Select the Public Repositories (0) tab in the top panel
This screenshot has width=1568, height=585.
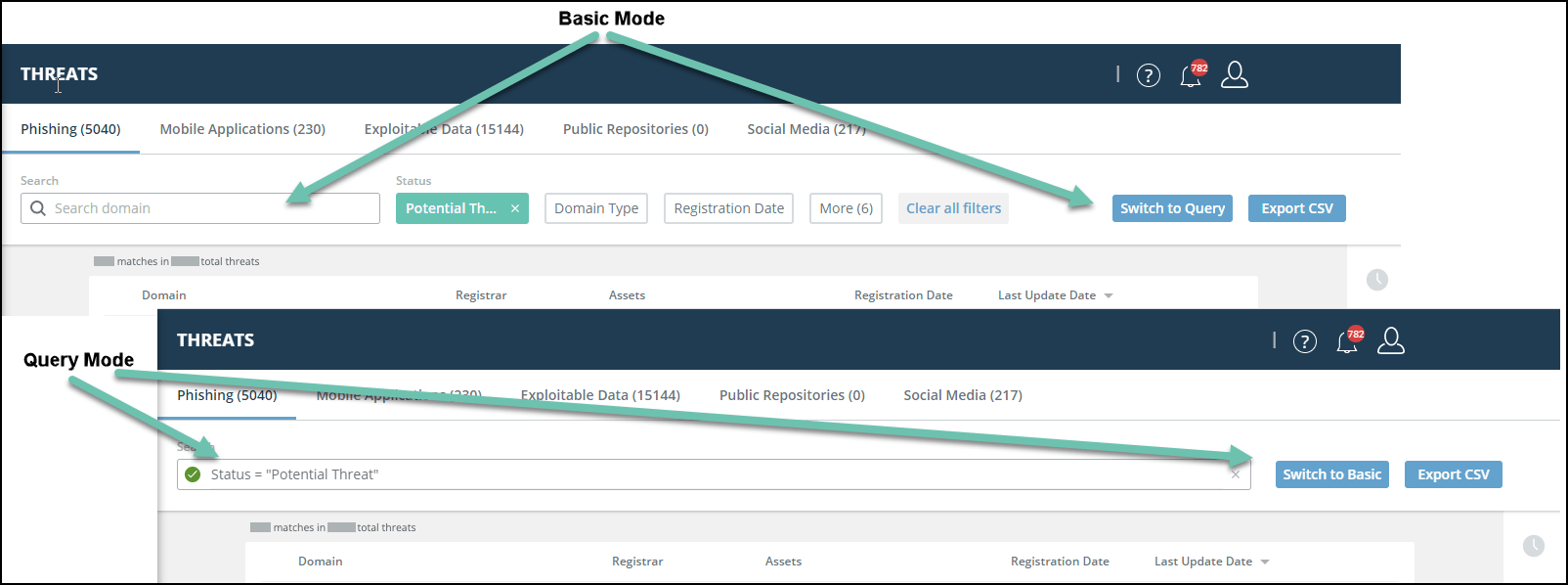[635, 129]
